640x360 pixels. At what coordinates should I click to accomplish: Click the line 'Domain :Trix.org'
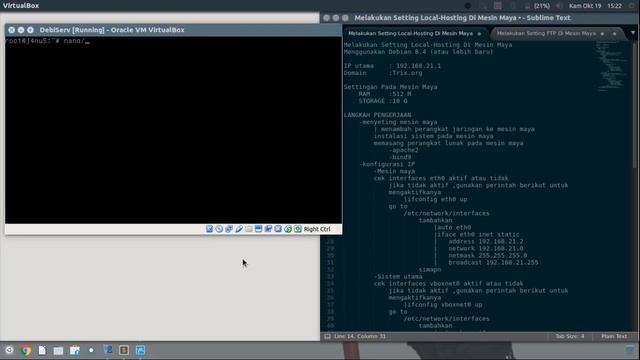(383, 73)
